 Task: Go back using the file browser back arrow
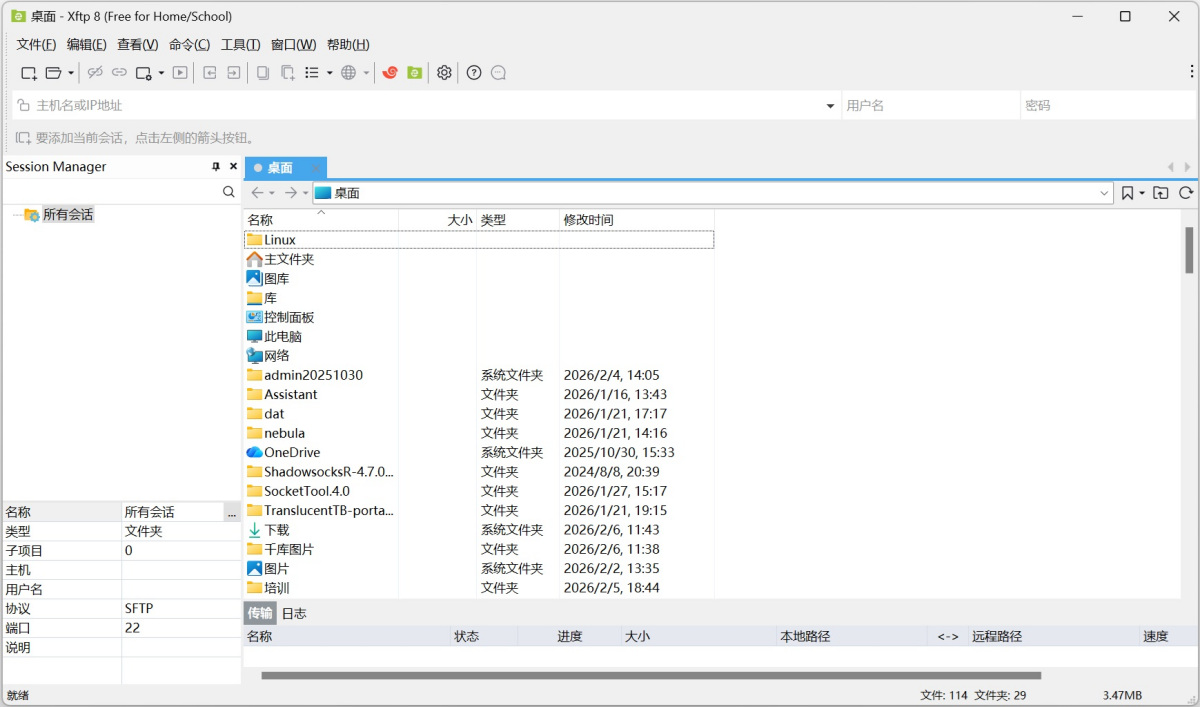point(259,192)
